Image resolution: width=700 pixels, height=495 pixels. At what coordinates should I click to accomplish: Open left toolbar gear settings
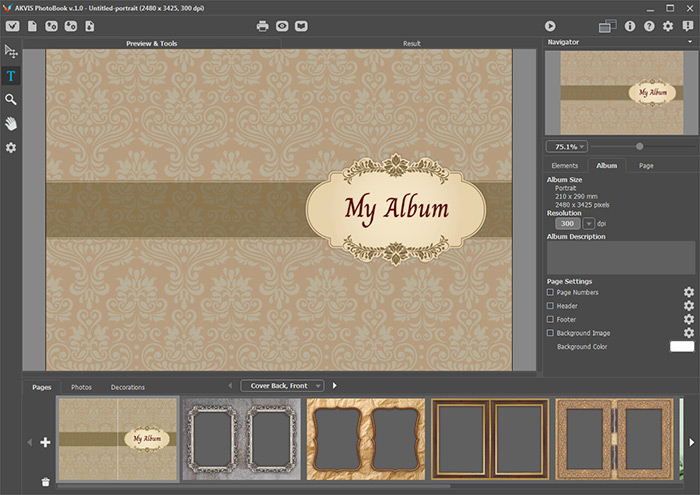point(11,148)
